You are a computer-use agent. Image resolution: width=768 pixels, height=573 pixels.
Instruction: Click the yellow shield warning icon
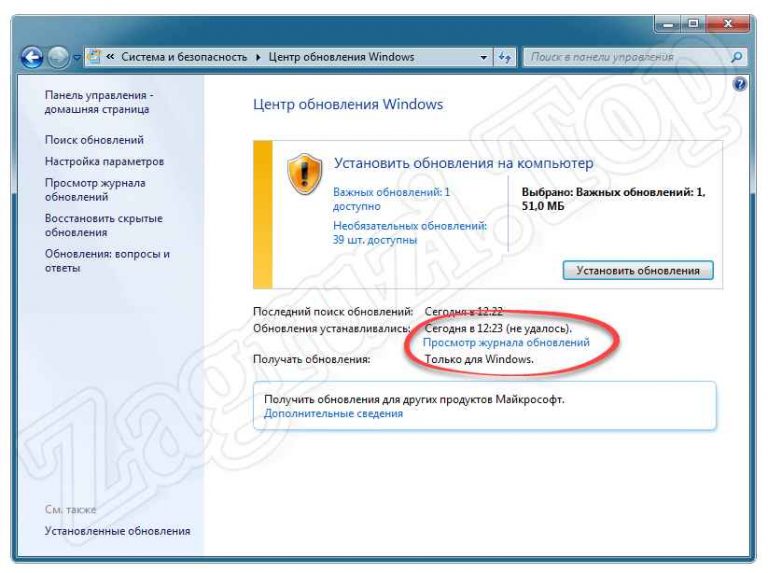[x=304, y=173]
